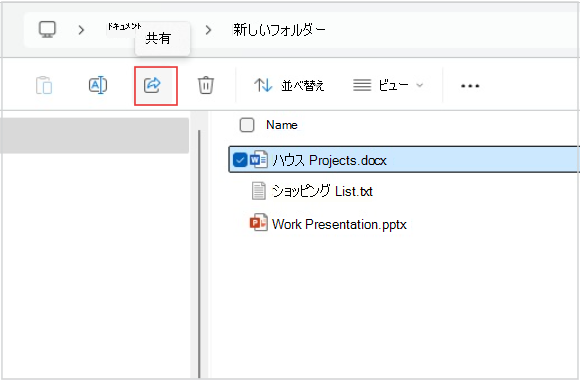Open the ビュー view dropdown
Image resolution: width=580 pixels, height=380 pixels.
click(x=388, y=85)
